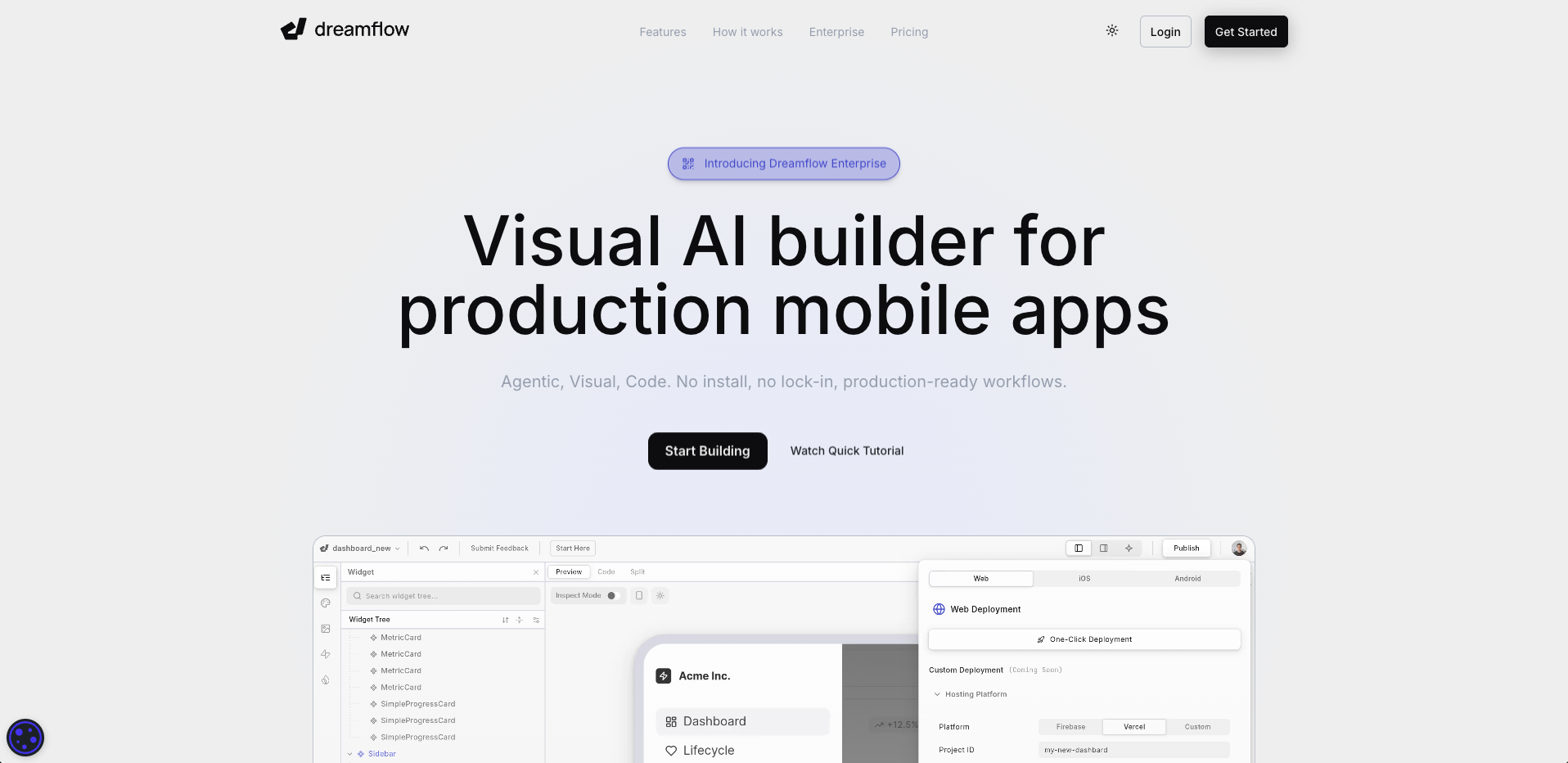Collapse the Sidebar tree node
The width and height of the screenshot is (1568, 763).
click(x=350, y=754)
